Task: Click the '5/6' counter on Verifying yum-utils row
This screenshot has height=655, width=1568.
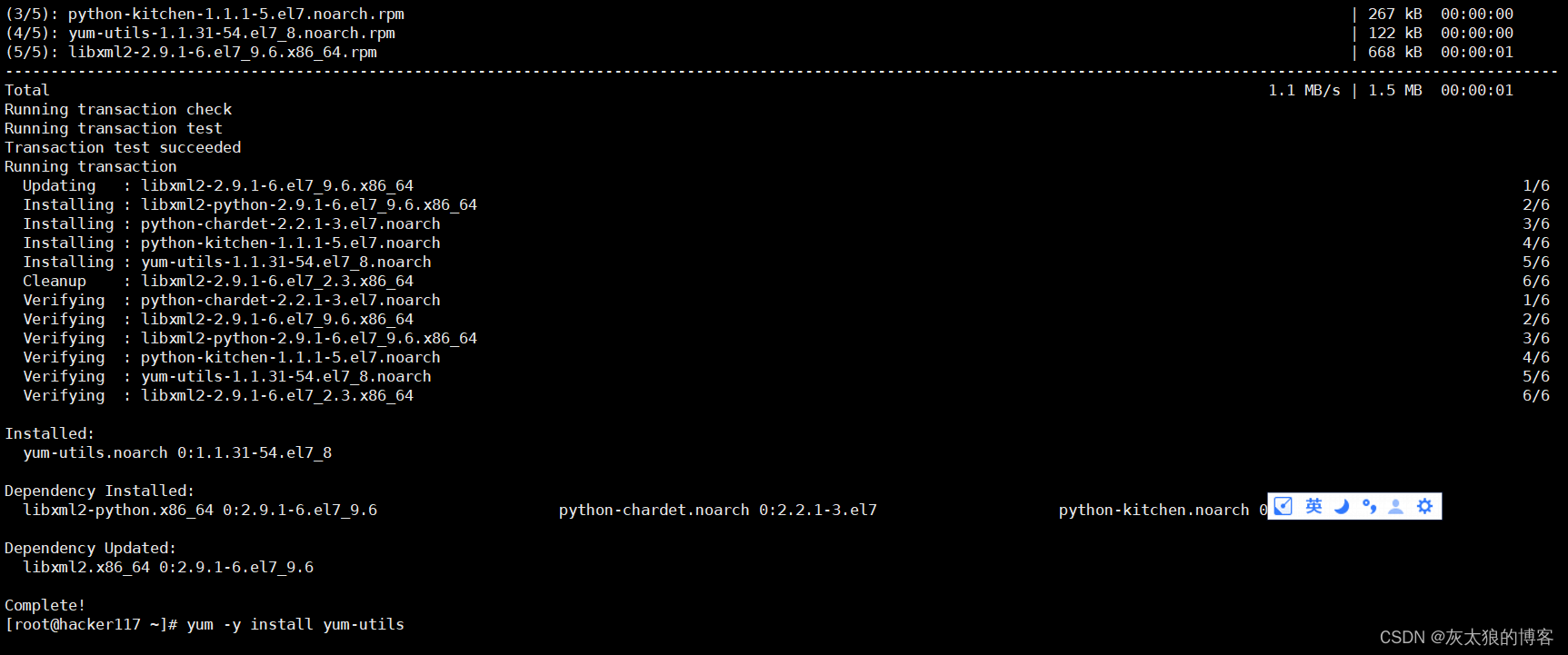Action: tap(1536, 376)
